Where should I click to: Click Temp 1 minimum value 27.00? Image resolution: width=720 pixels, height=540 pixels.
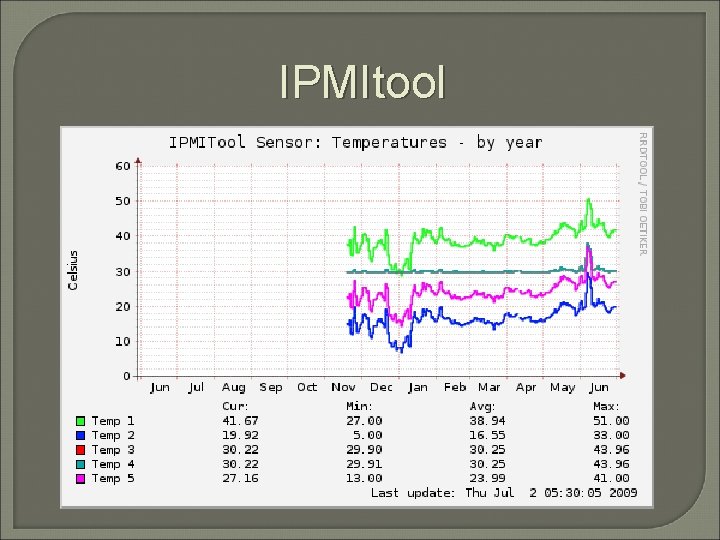364,421
